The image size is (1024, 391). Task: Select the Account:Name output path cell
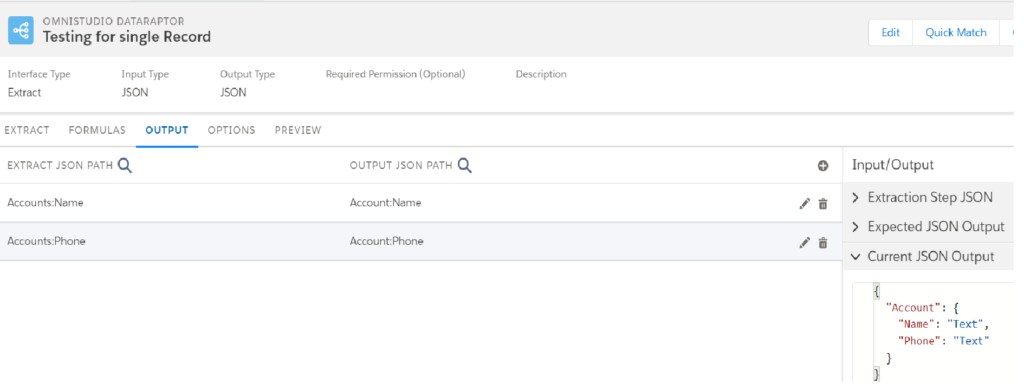tap(385, 202)
